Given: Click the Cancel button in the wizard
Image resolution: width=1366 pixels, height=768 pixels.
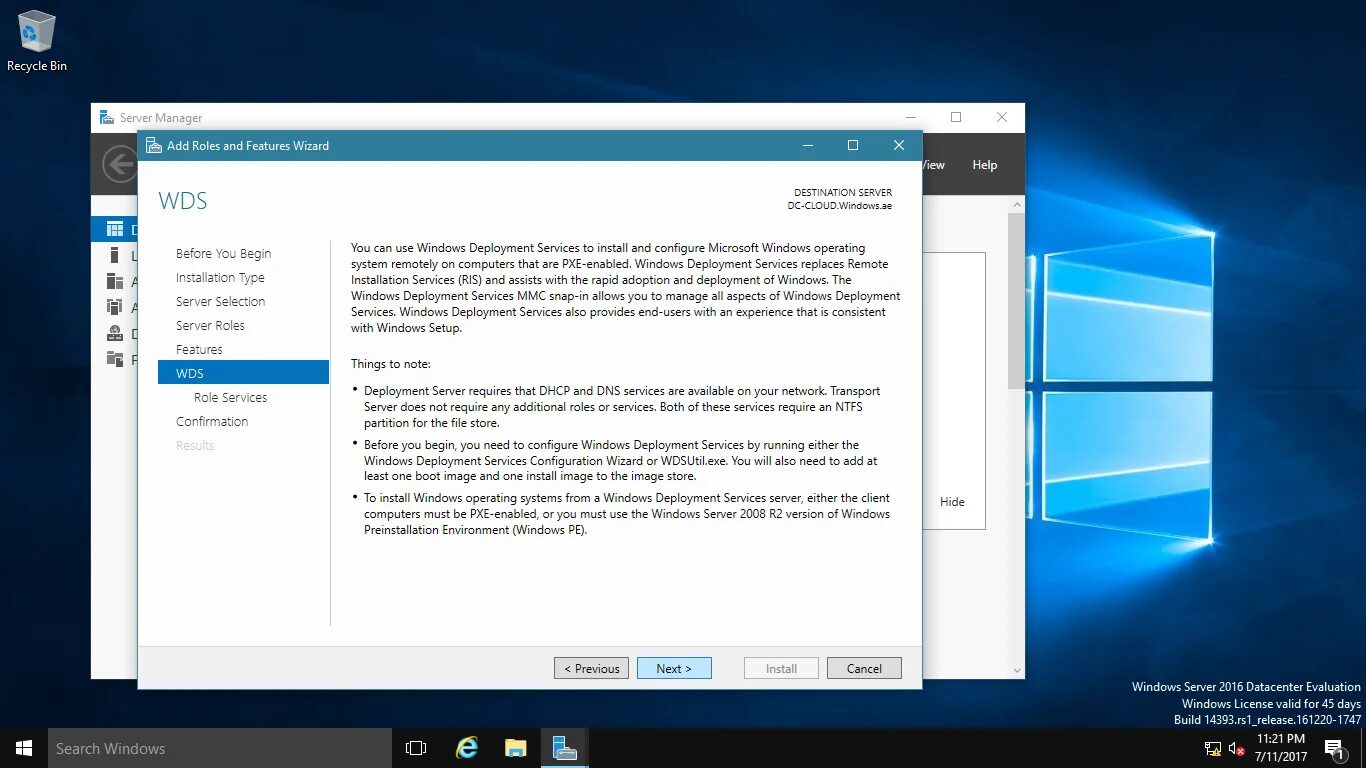Looking at the screenshot, I should point(864,668).
